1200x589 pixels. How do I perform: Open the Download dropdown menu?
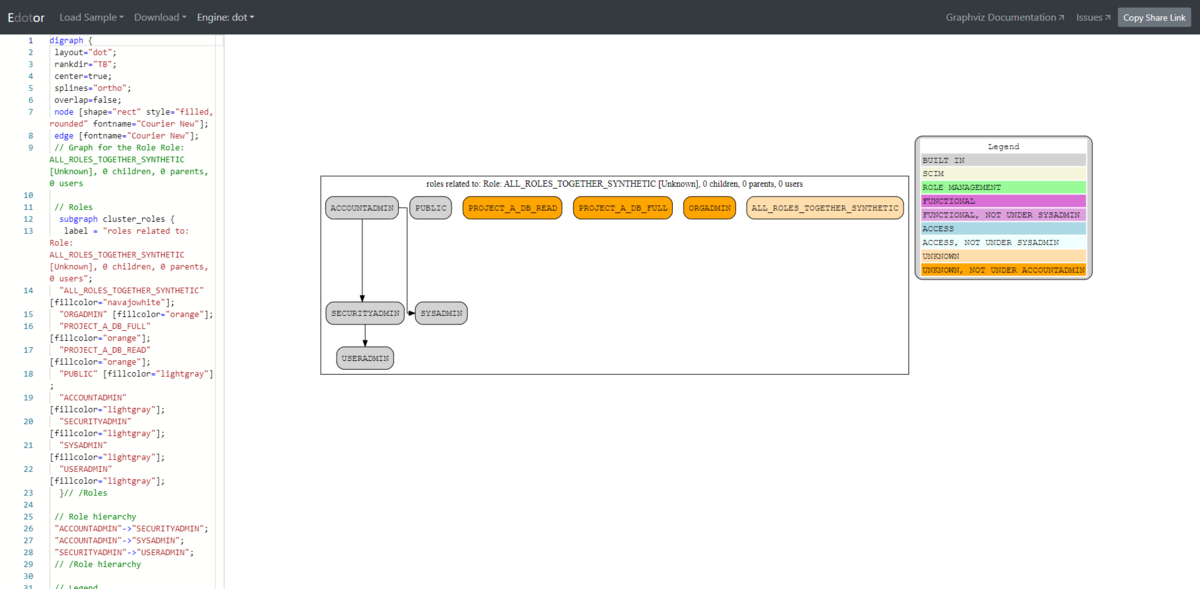160,17
